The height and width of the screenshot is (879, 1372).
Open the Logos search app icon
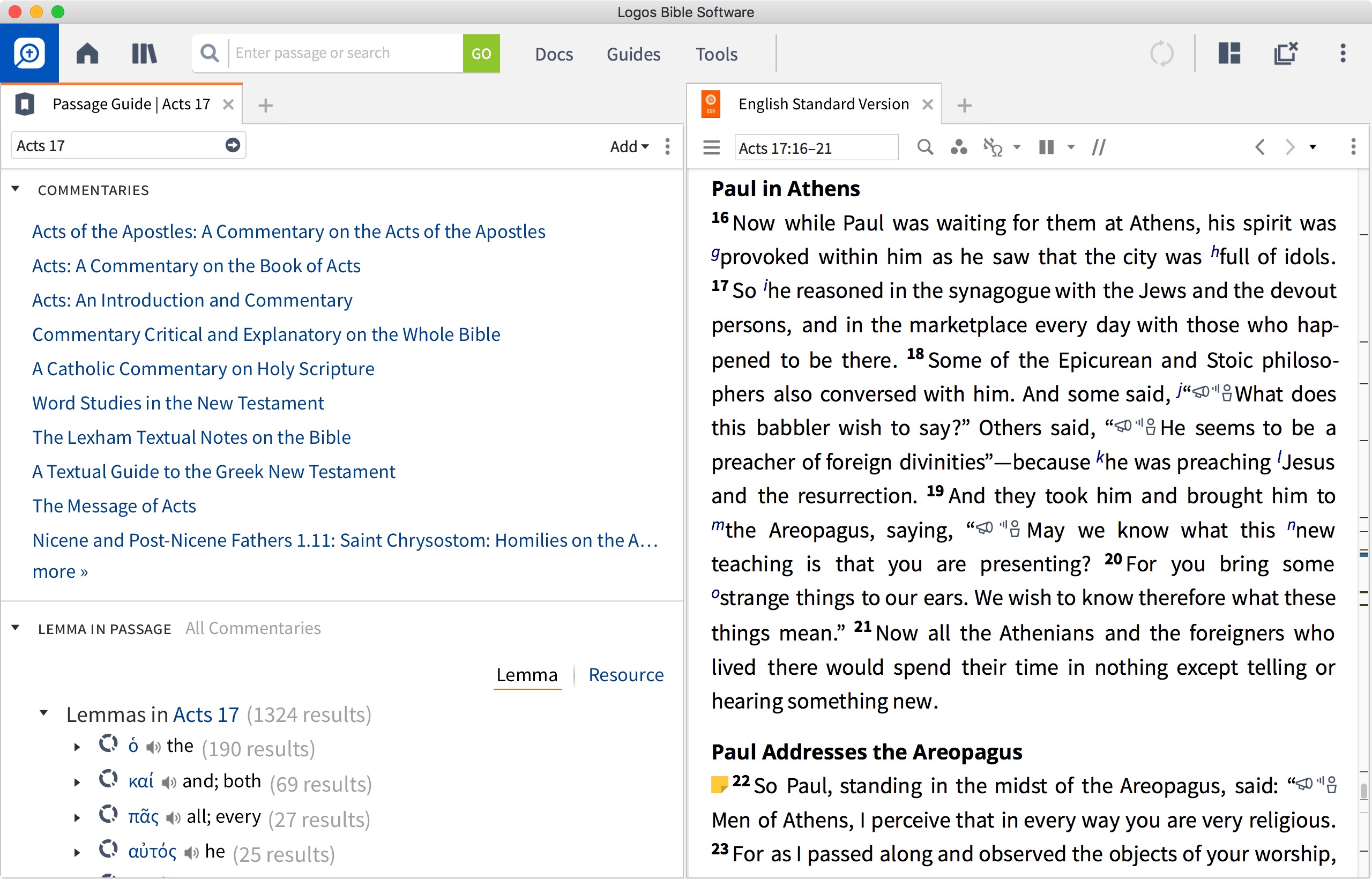click(x=29, y=53)
